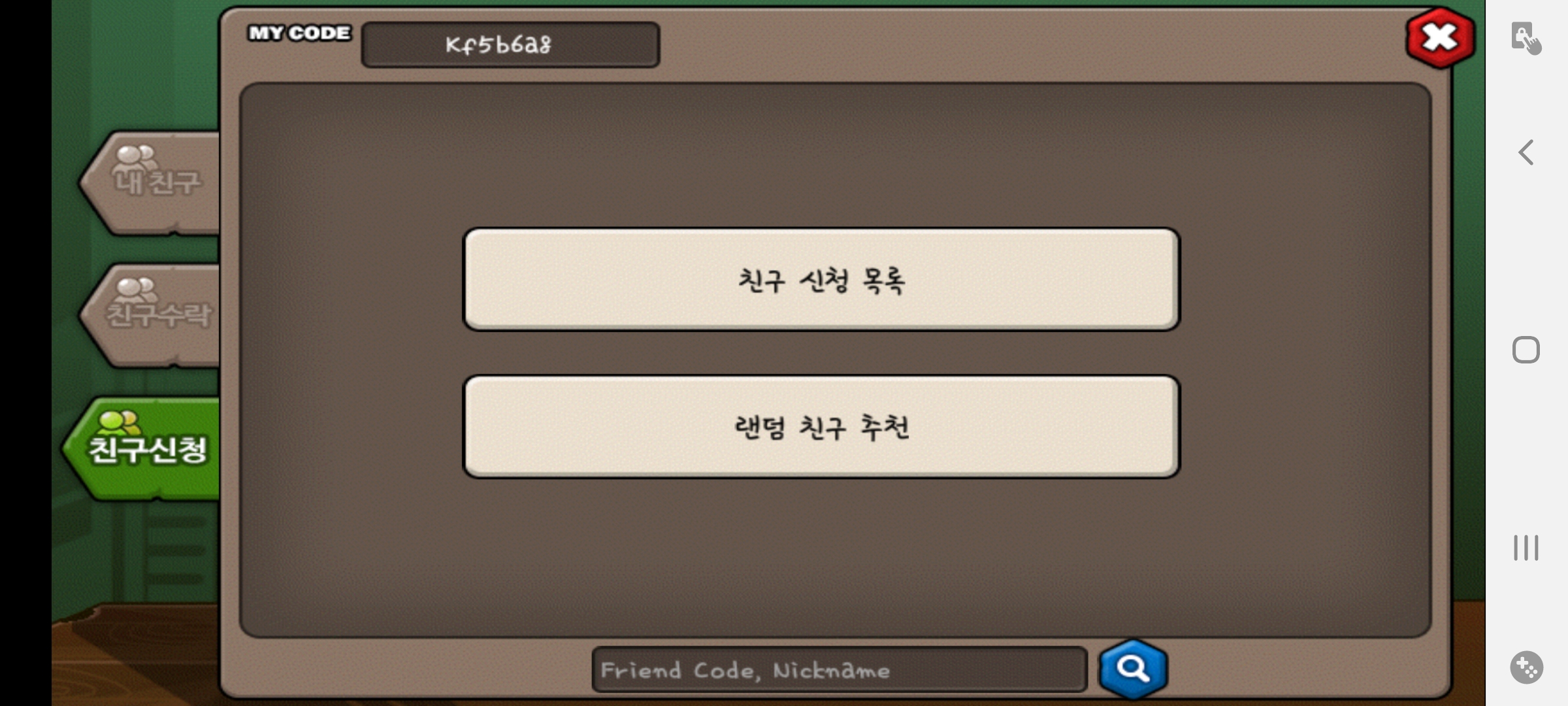The image size is (1568, 706).
Task: Open 친구 신청 목록 list
Action: [821, 279]
